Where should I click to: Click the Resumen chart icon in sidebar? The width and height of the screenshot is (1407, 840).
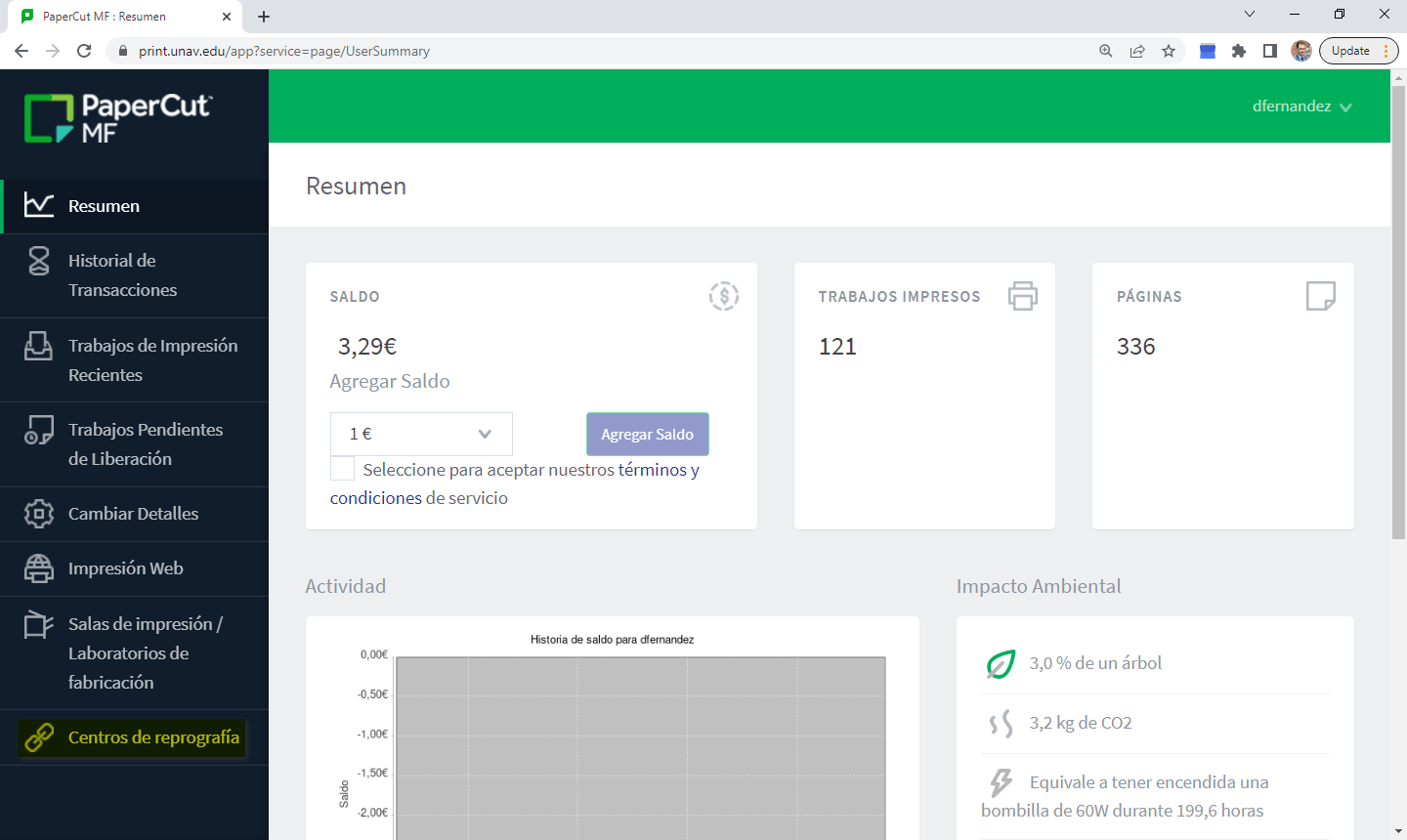pos(39,205)
